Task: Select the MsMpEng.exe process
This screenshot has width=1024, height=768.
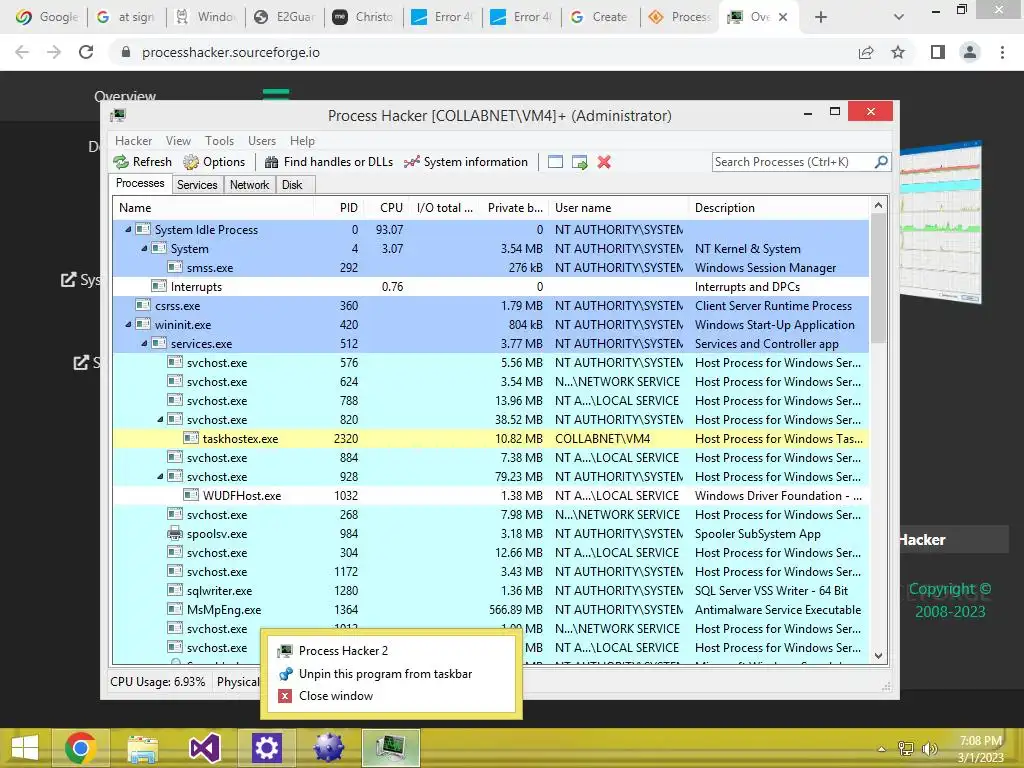Action: (x=490, y=610)
